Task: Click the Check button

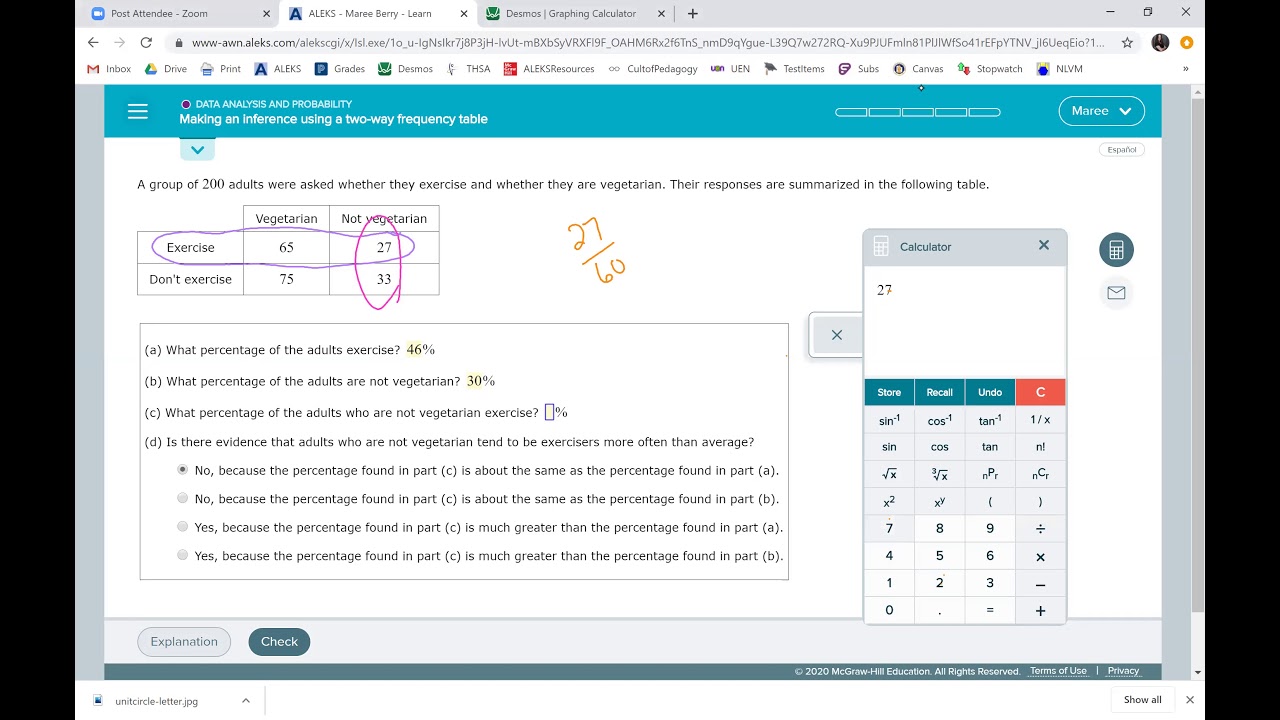Action: point(279,642)
